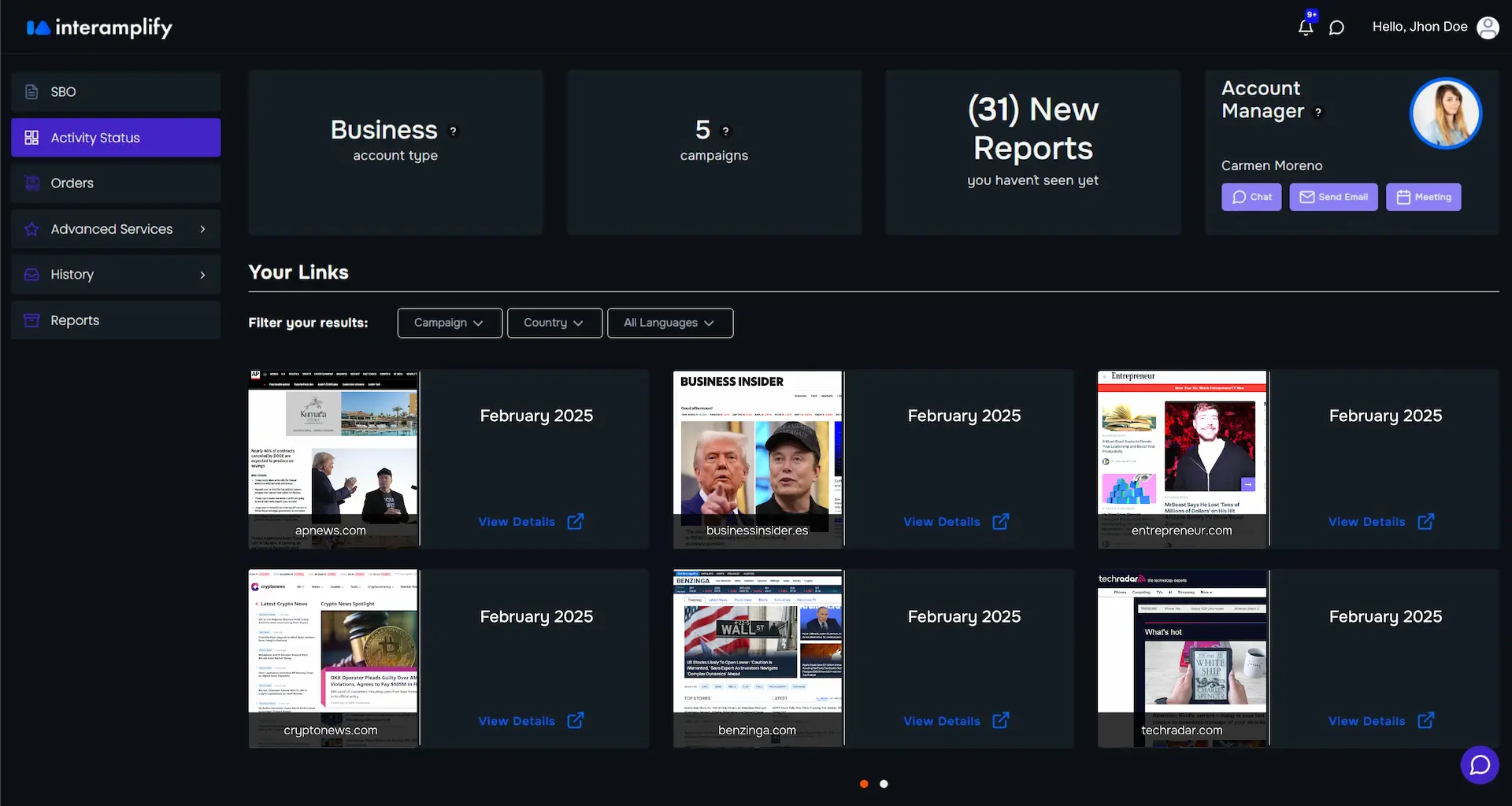Open the Country filter dropdown
Image resolution: width=1512 pixels, height=806 pixels.
tap(554, 323)
